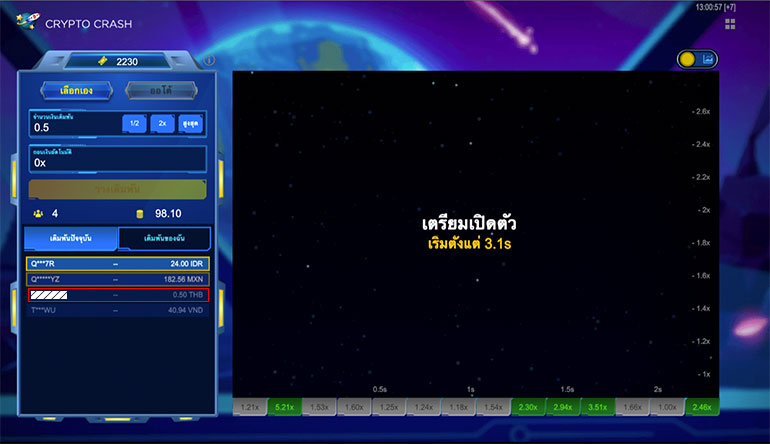The height and width of the screenshot is (444, 770).
Task: Open the เดิมพันของฉัน my bets tab
Action: 165,238
